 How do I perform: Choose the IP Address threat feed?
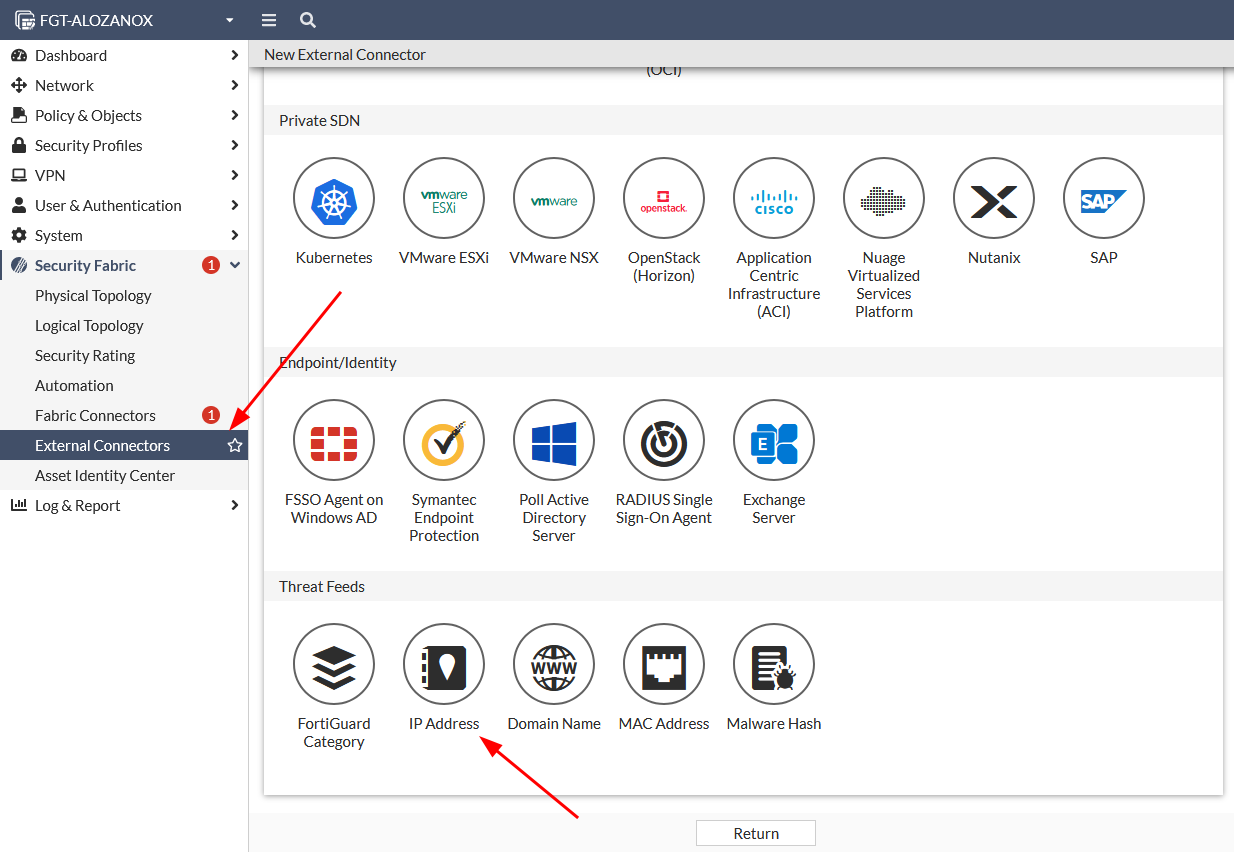point(443,665)
